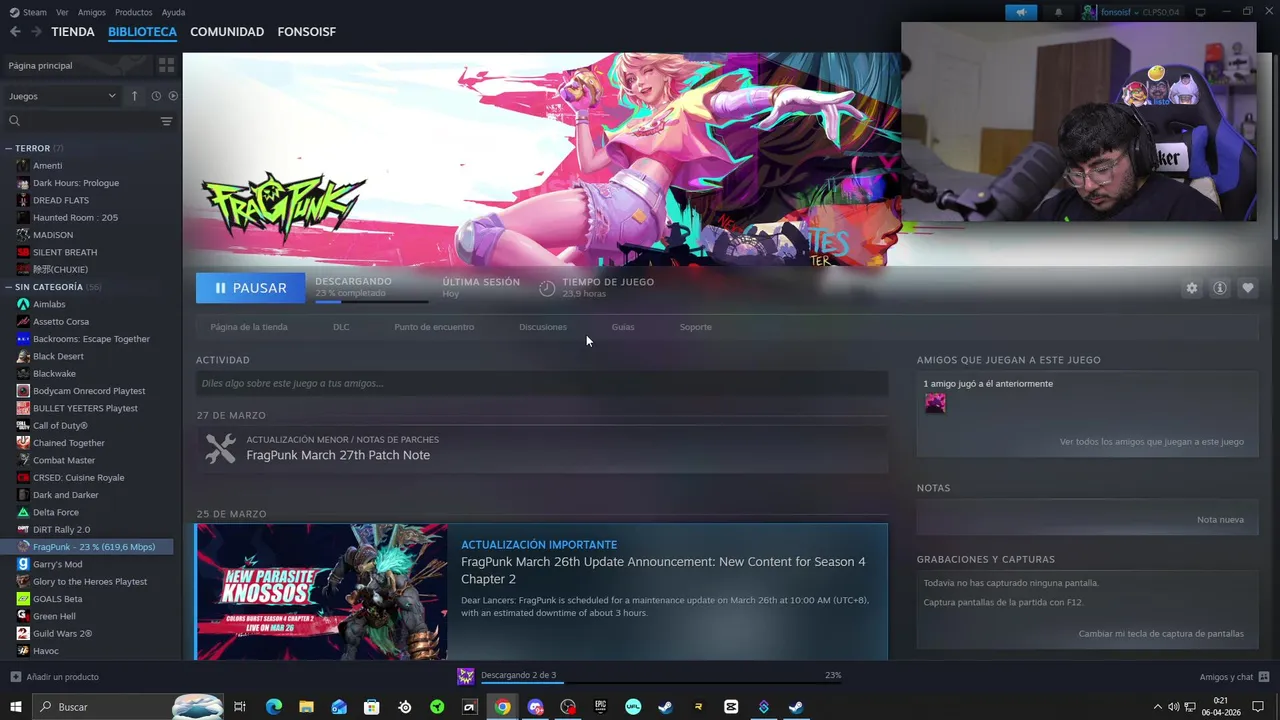The width and height of the screenshot is (1280, 720).
Task: Pause the FragPunk download
Action: point(250,288)
